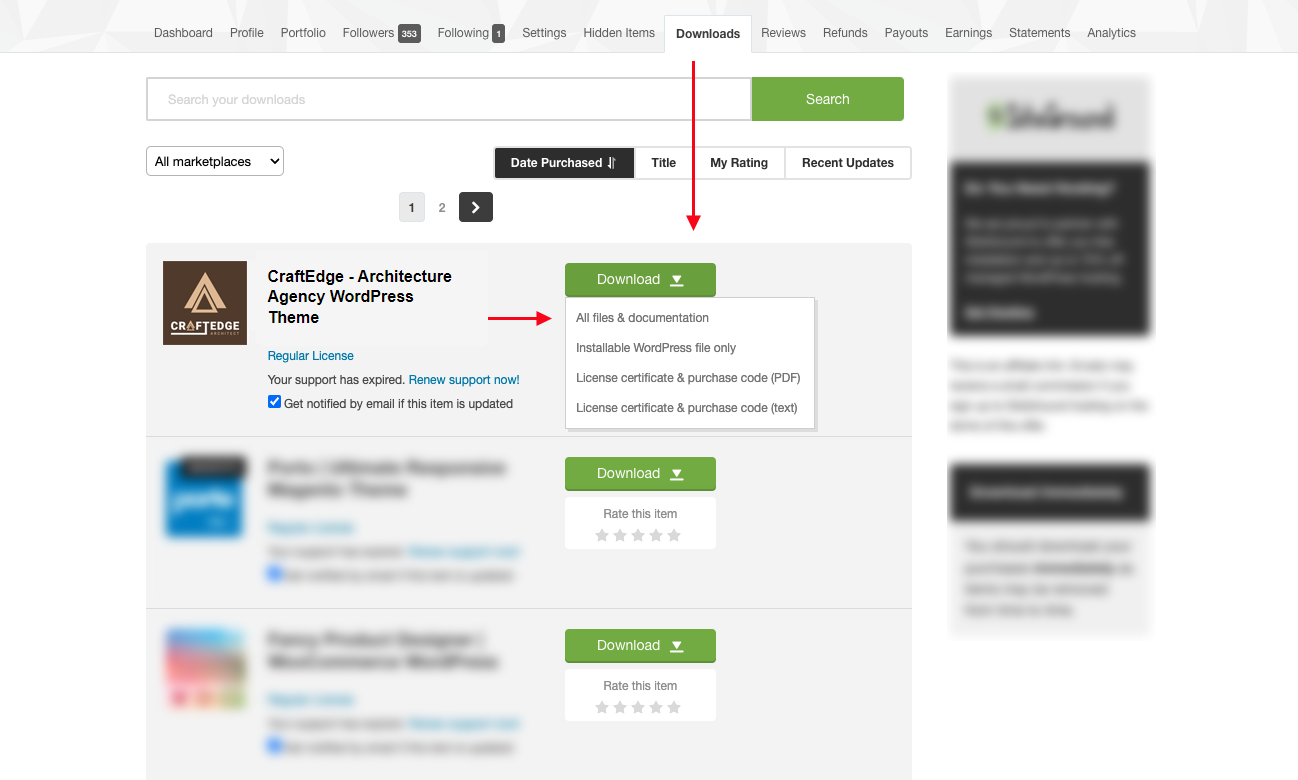Expand the second item's Download dropdown

tap(640, 474)
